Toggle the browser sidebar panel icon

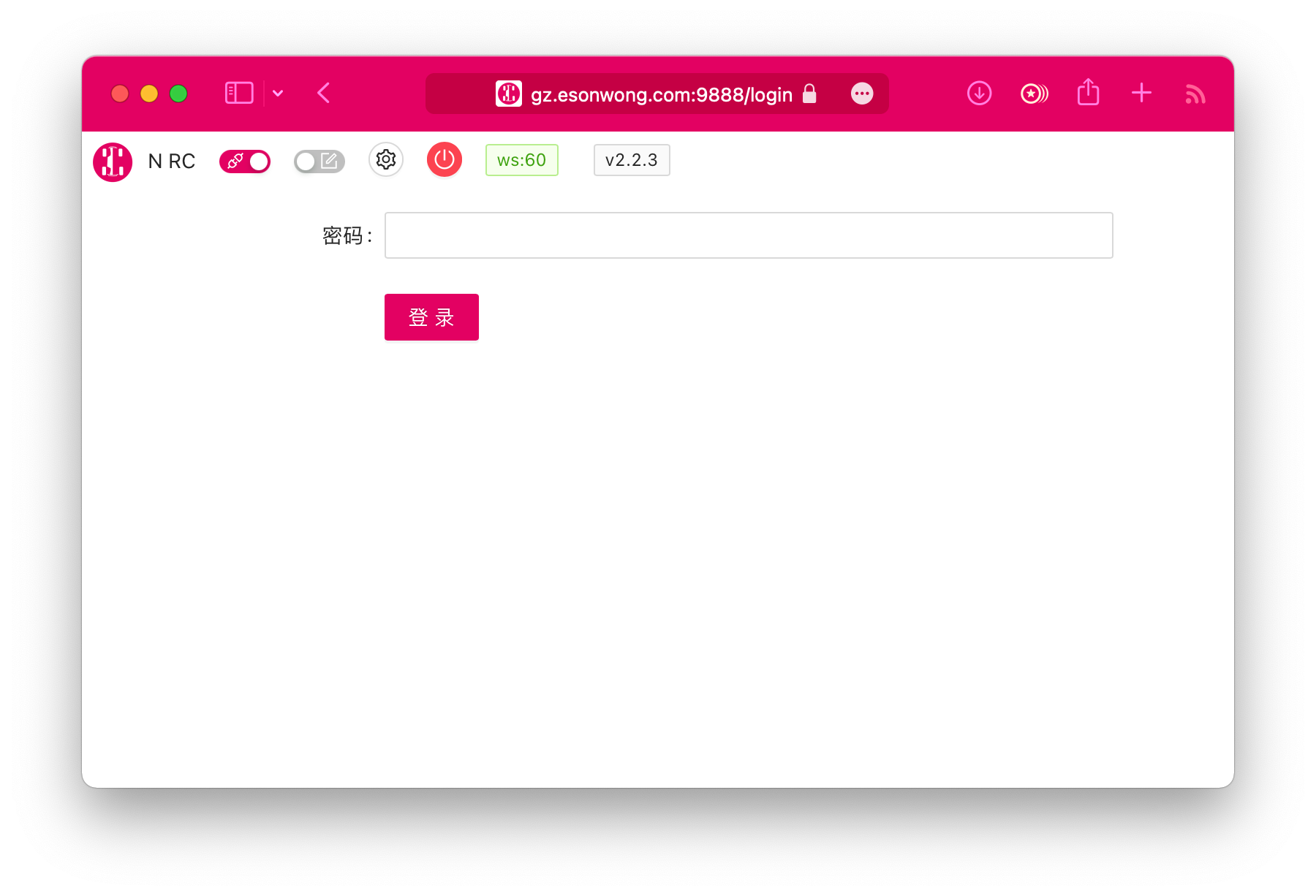tap(238, 93)
